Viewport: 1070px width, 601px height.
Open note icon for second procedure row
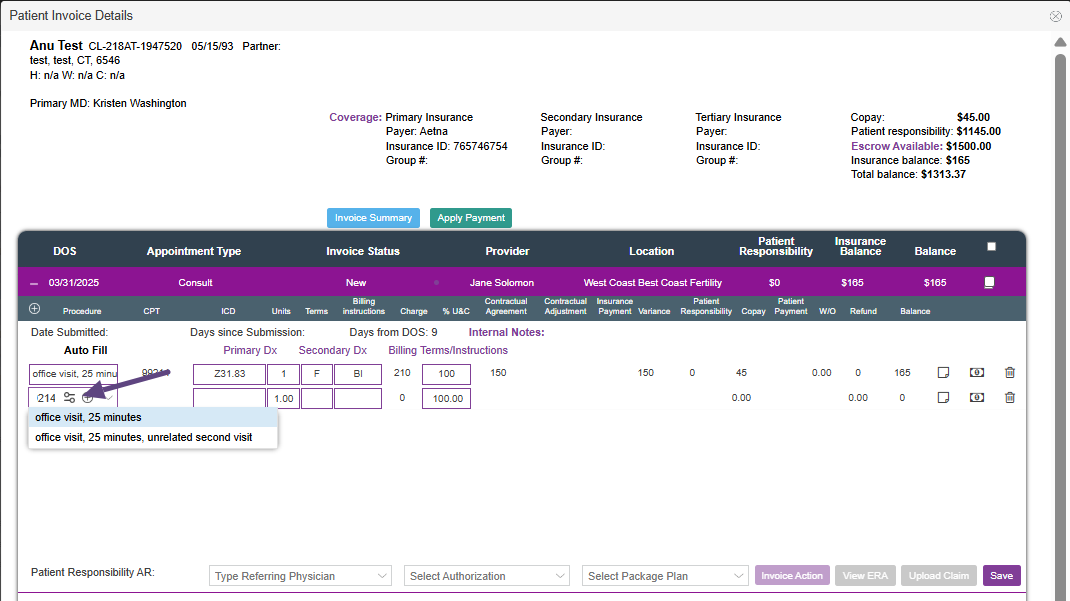(942, 398)
